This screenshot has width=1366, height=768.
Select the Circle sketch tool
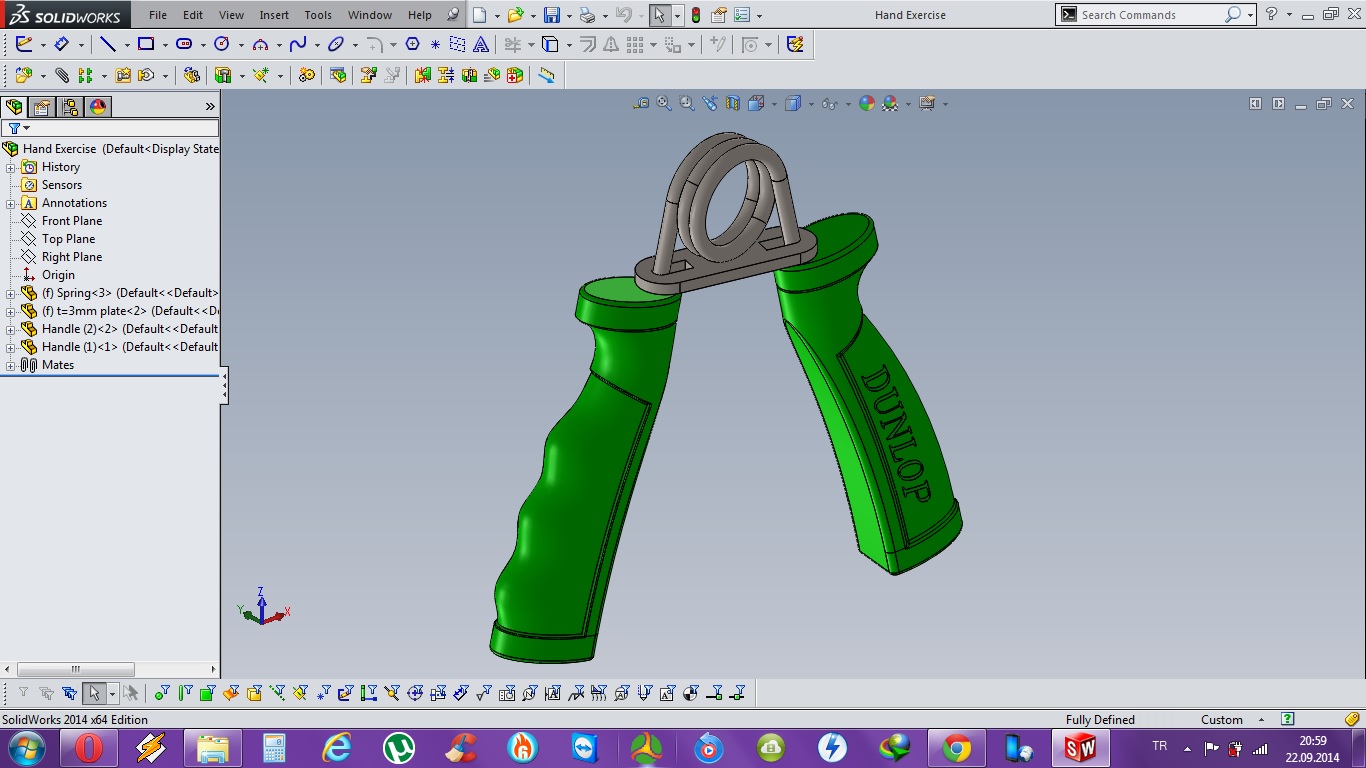[x=222, y=44]
